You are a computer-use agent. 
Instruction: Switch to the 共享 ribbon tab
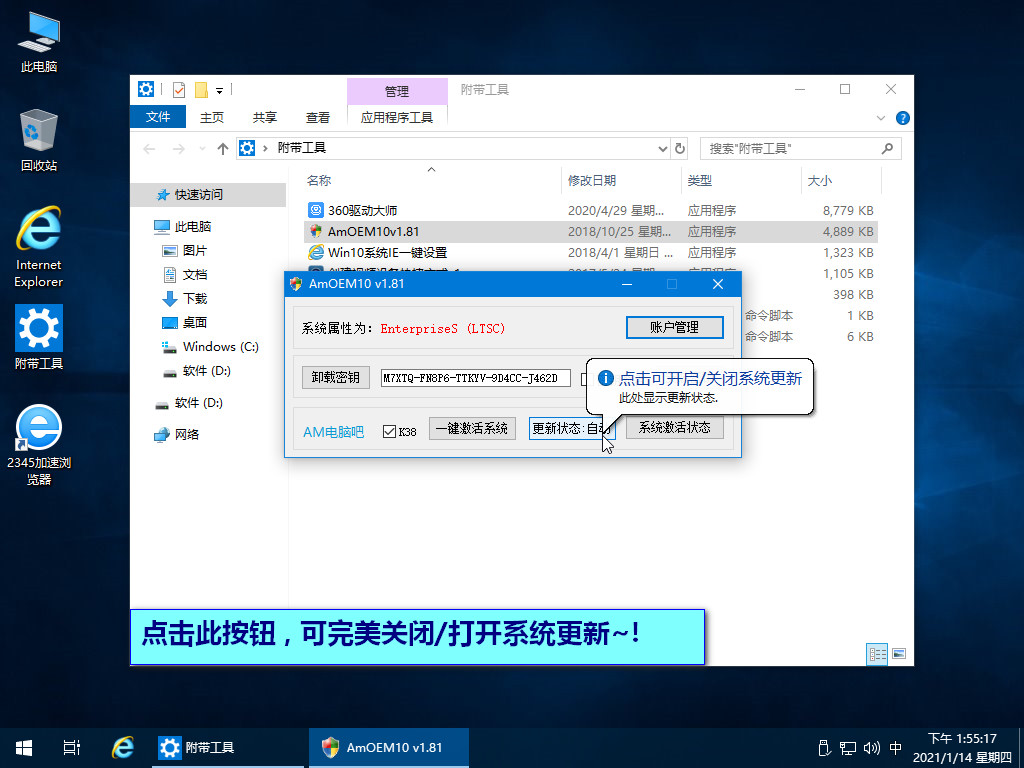pyautogui.click(x=264, y=117)
